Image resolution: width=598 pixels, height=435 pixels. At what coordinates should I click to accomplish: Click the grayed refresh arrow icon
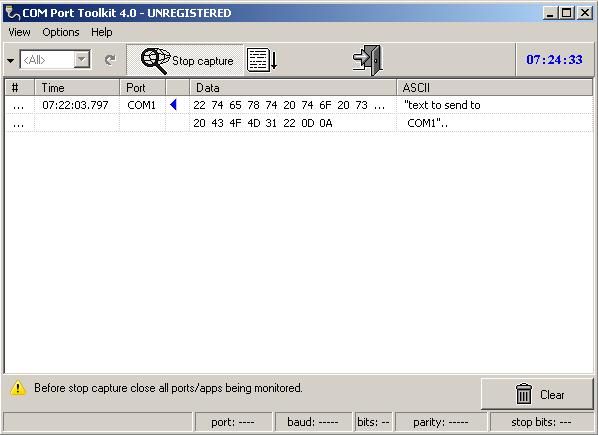click(x=110, y=60)
